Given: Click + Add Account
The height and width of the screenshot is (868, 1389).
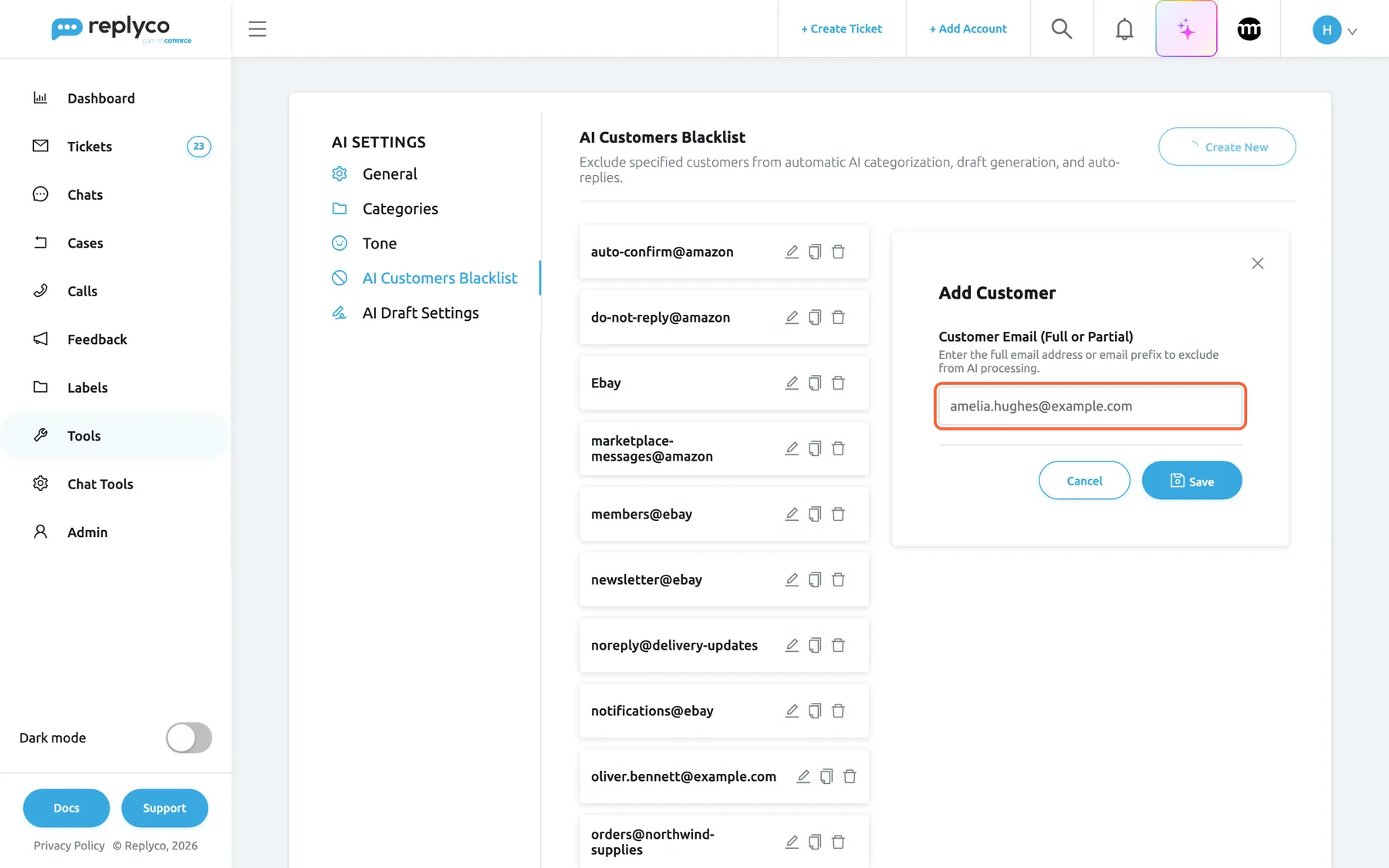Looking at the screenshot, I should tap(968, 29).
